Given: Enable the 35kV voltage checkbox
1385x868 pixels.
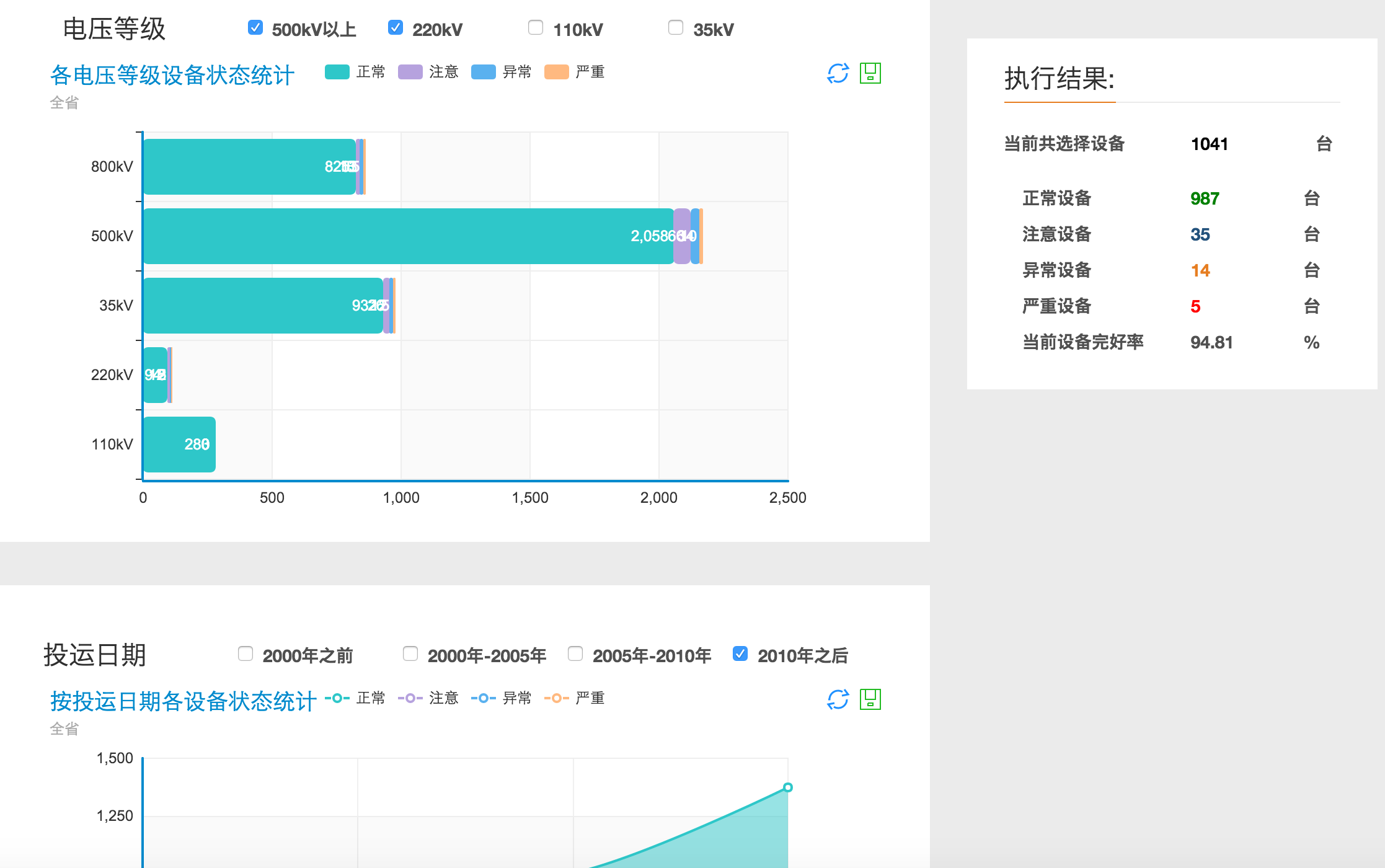Looking at the screenshot, I should pyautogui.click(x=676, y=28).
